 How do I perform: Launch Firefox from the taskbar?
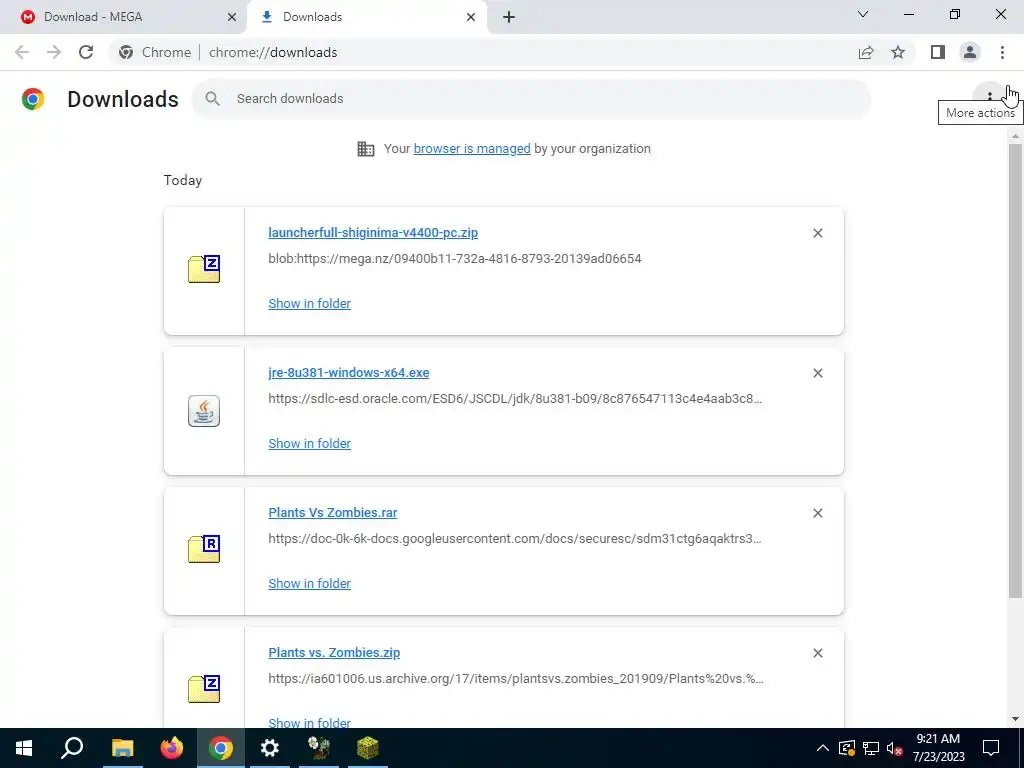click(x=172, y=748)
